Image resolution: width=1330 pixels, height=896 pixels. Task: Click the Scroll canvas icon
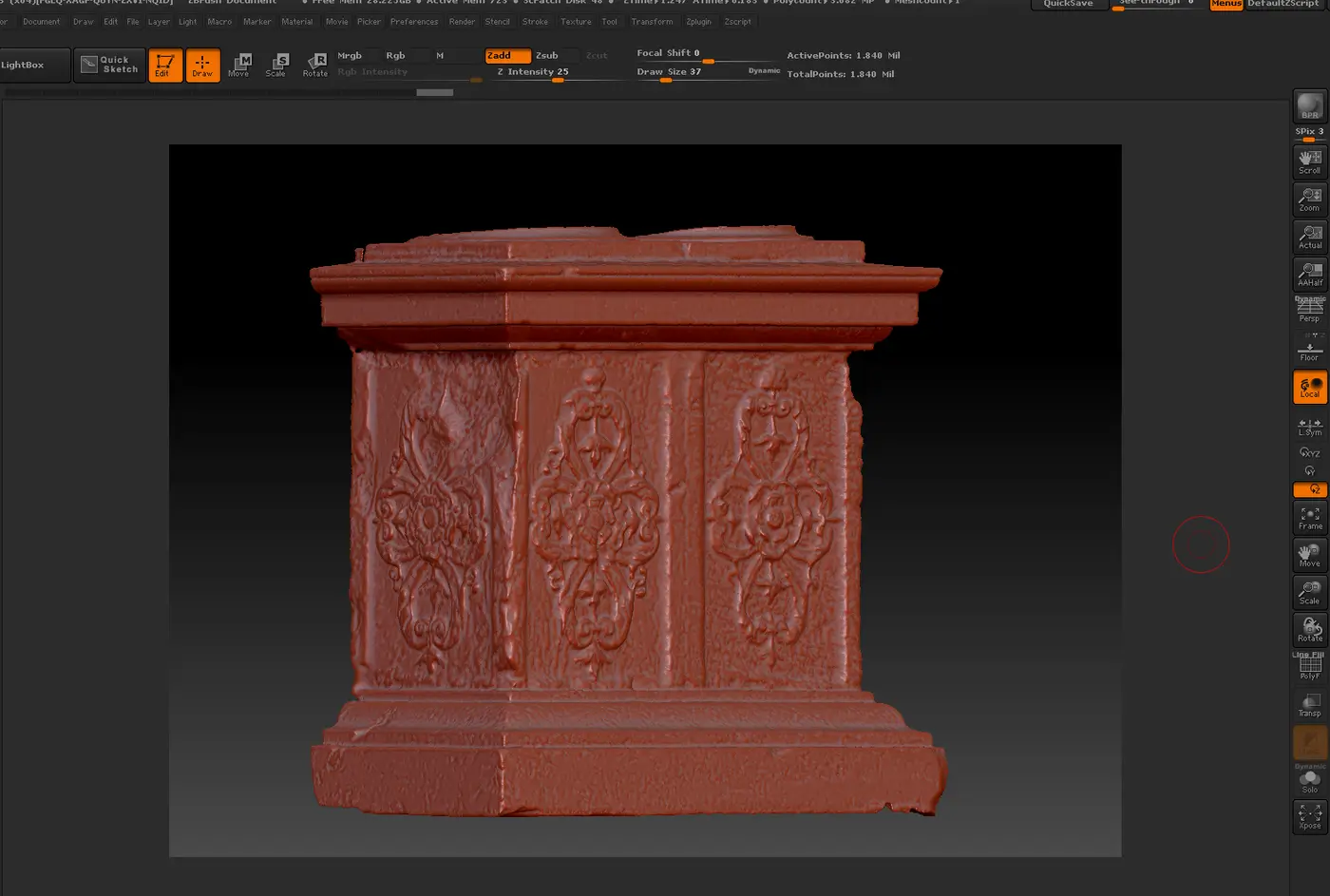pyautogui.click(x=1310, y=162)
